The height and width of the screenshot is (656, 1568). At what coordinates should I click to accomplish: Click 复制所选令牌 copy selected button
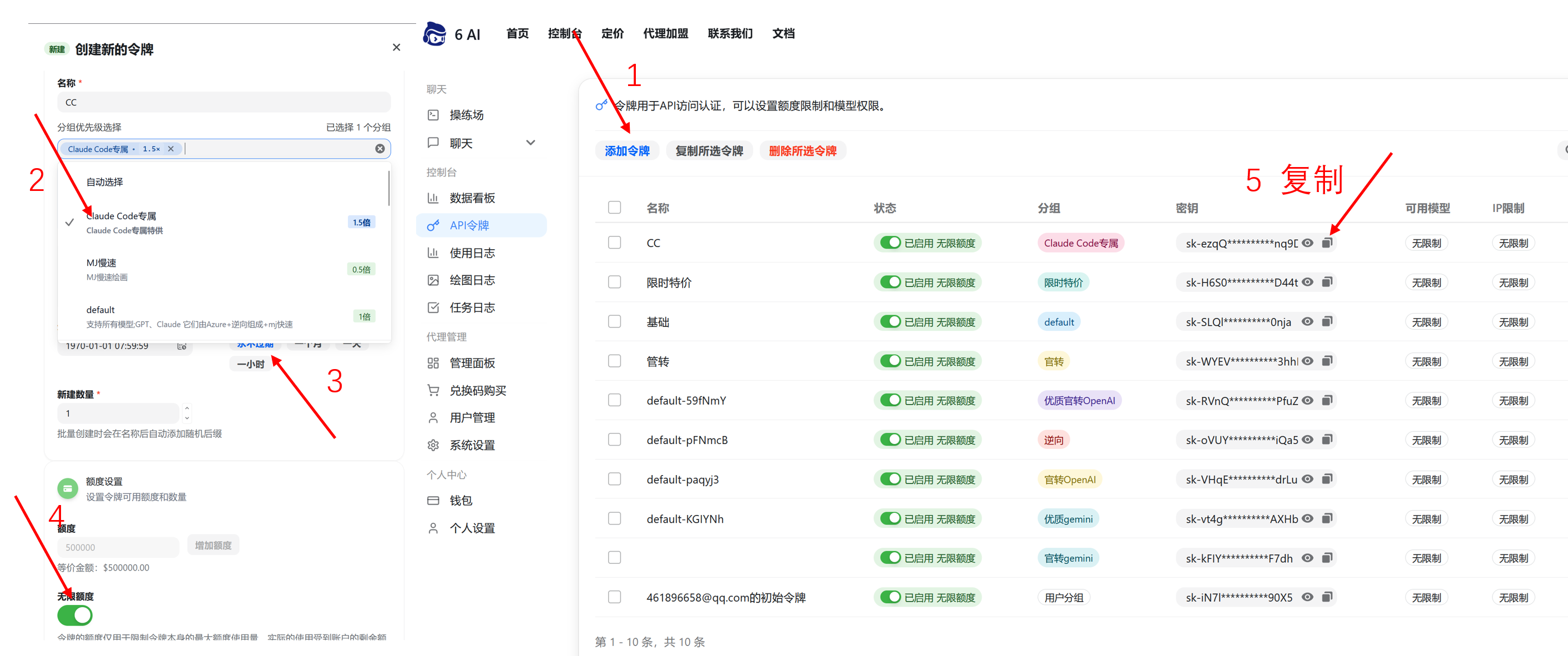(x=709, y=150)
